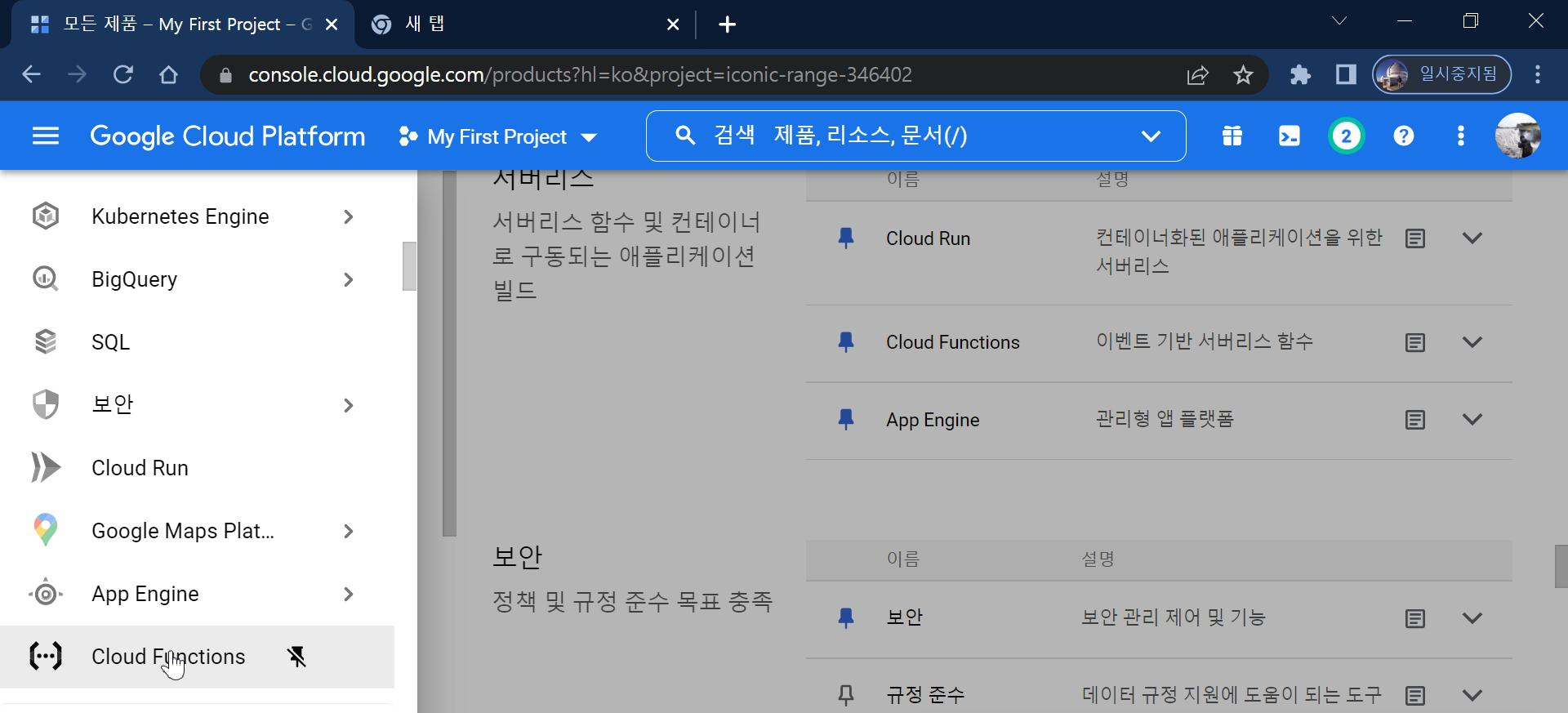The width and height of the screenshot is (1568, 713).
Task: Click the Google Cloud Platform logo
Action: coord(228,136)
